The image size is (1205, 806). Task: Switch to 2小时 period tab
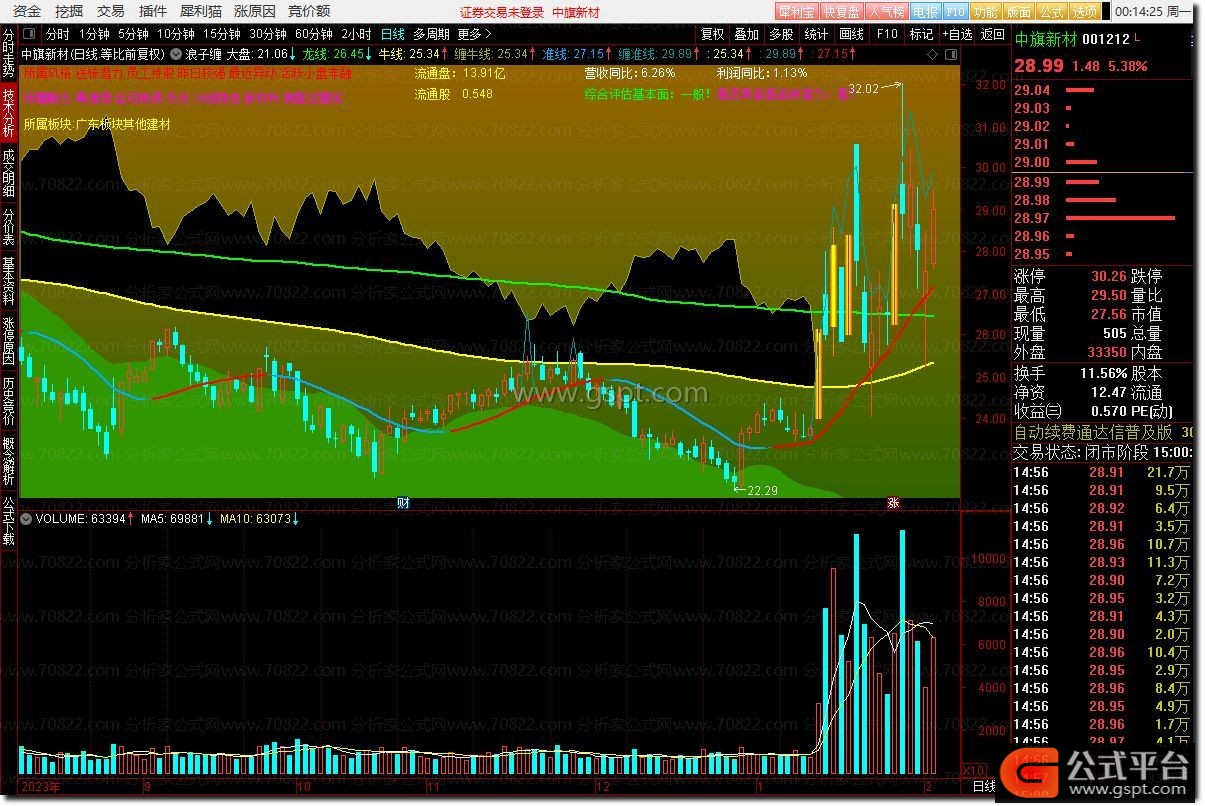click(356, 34)
